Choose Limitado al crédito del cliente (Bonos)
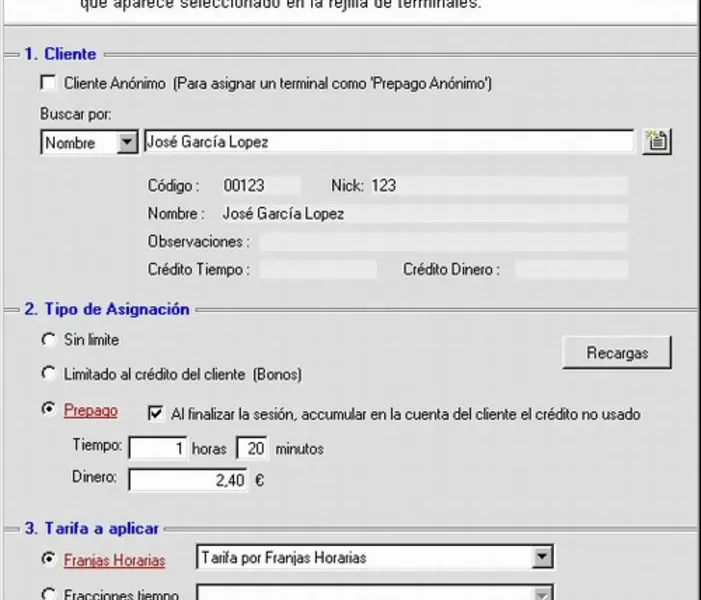Image resolution: width=701 pixels, height=600 pixels. pos(48,373)
